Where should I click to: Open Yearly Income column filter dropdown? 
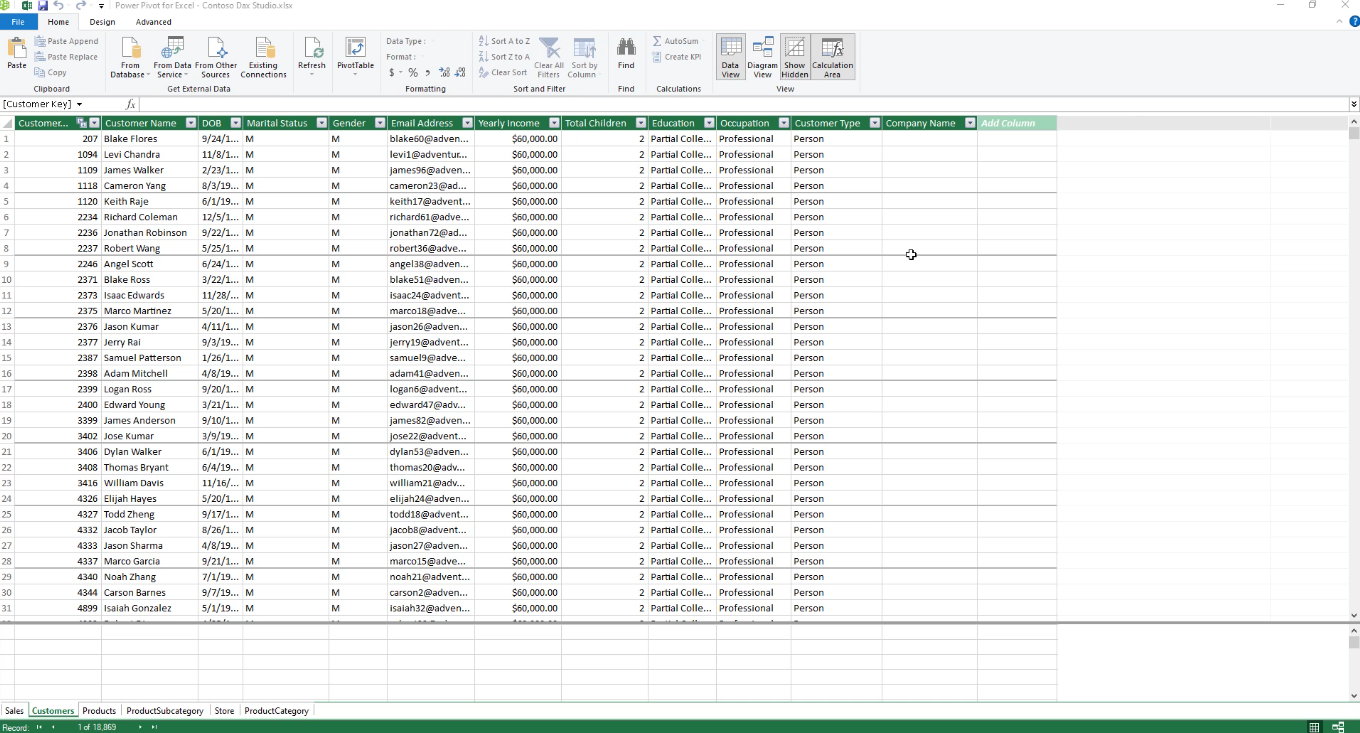[x=554, y=123]
